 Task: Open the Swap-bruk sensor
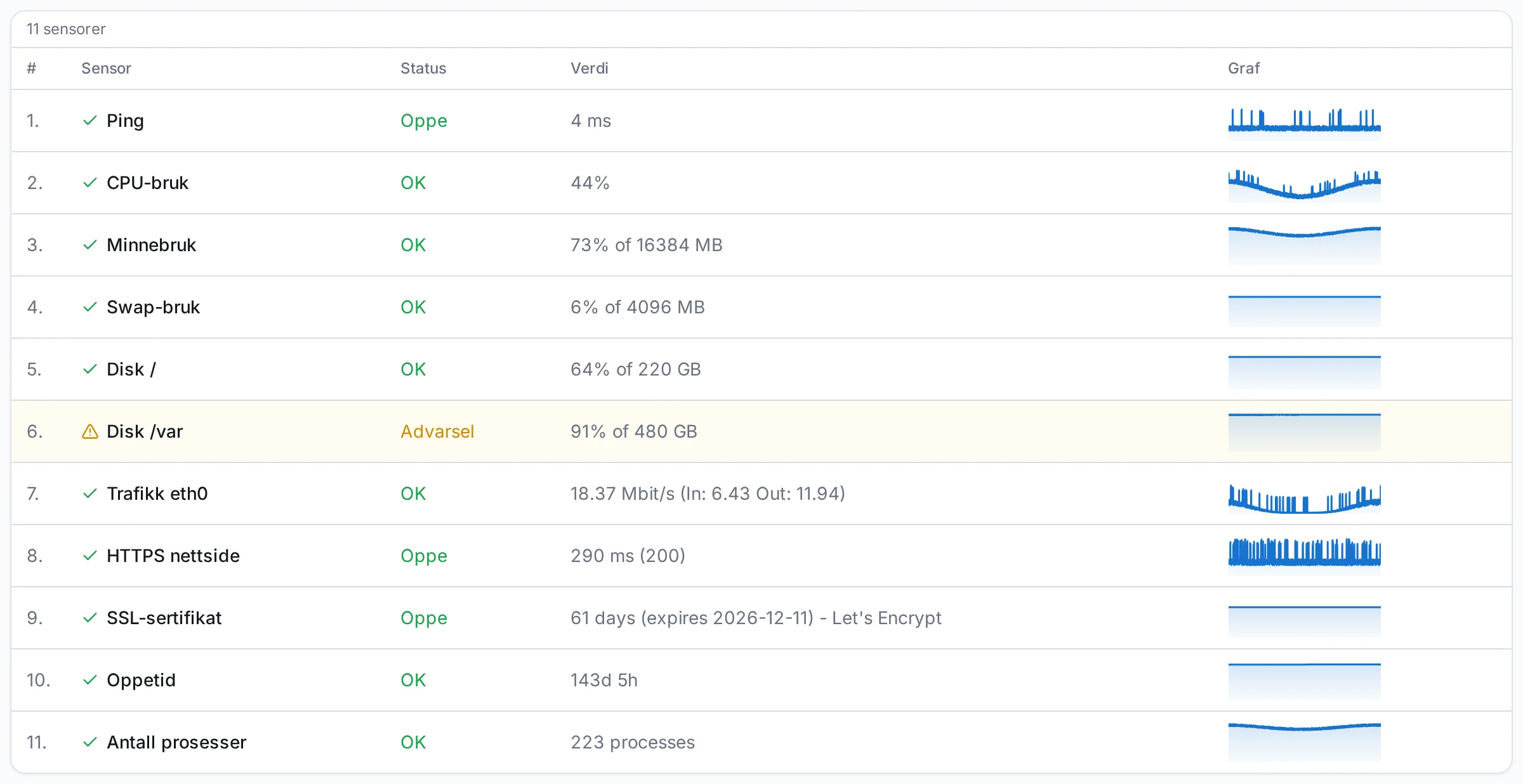[x=153, y=307]
